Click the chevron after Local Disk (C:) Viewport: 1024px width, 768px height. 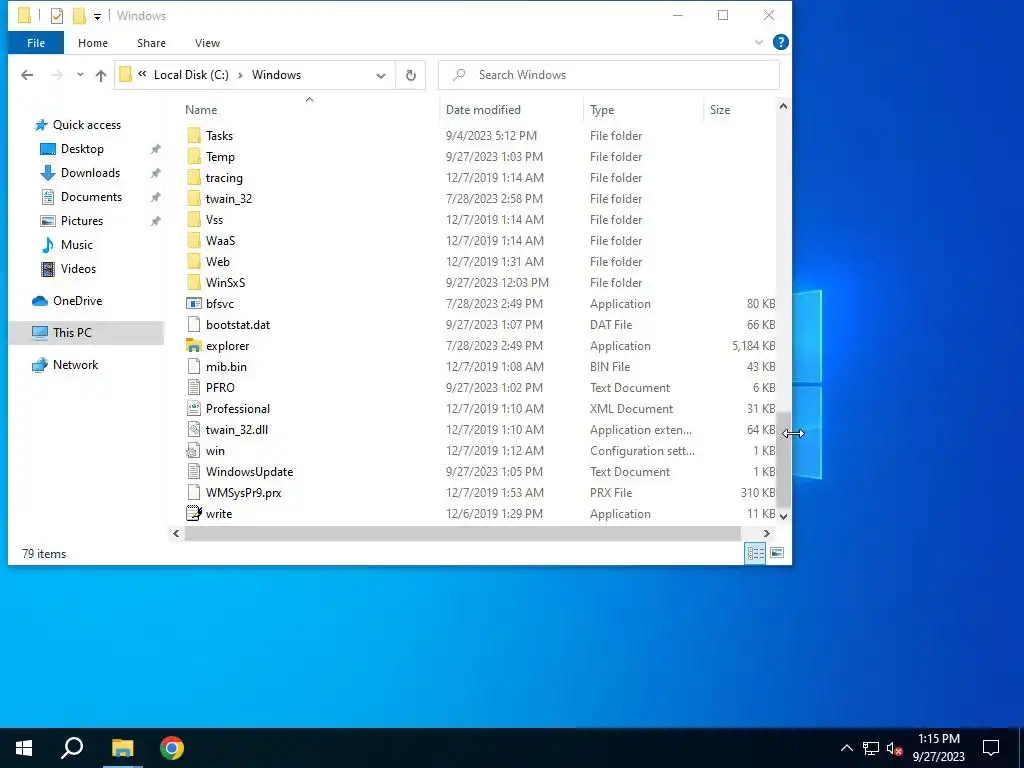pos(240,75)
